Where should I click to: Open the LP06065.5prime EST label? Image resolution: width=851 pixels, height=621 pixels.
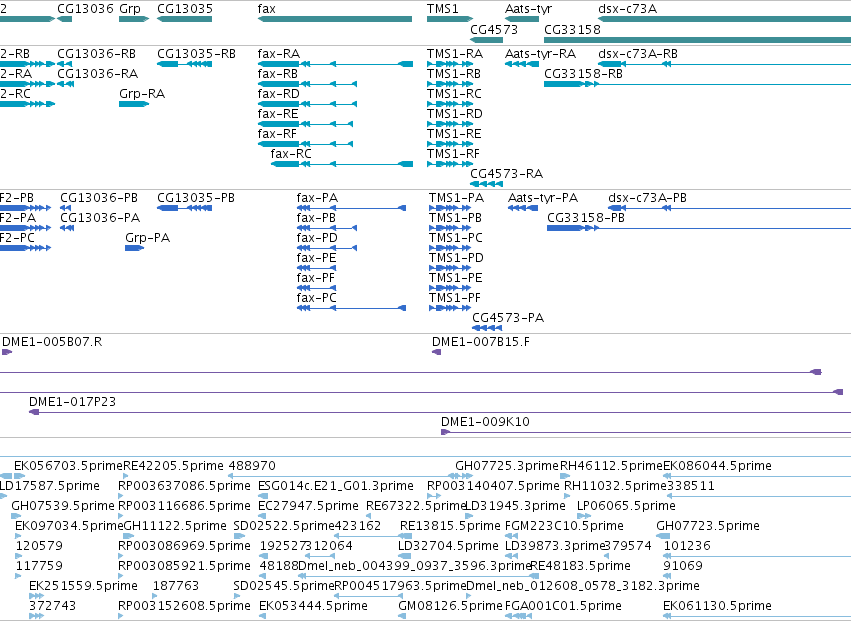(626, 506)
